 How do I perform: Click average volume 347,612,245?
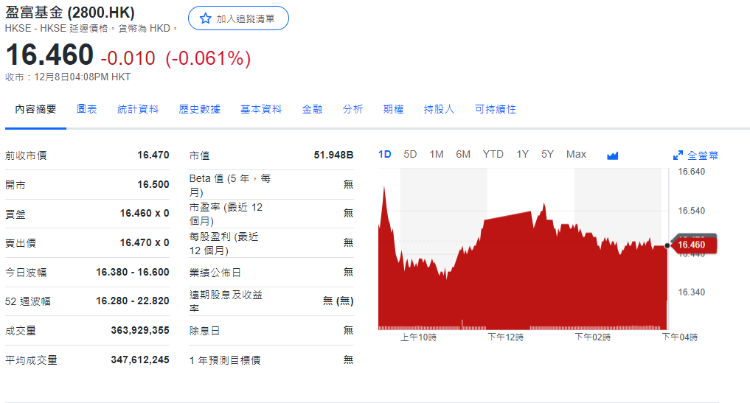coord(140,359)
